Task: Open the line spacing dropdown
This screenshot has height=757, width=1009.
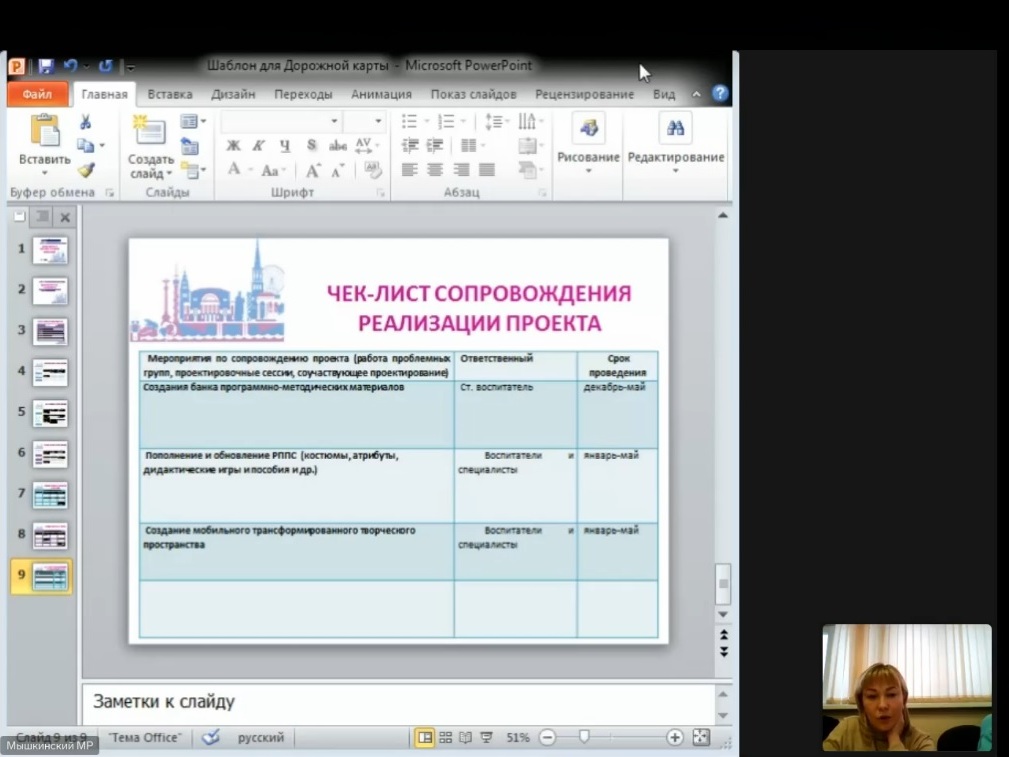Action: tap(497, 121)
